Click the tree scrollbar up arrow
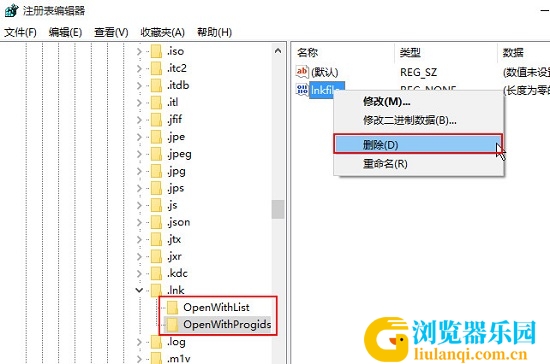The height and width of the screenshot is (364, 550). [x=278, y=51]
